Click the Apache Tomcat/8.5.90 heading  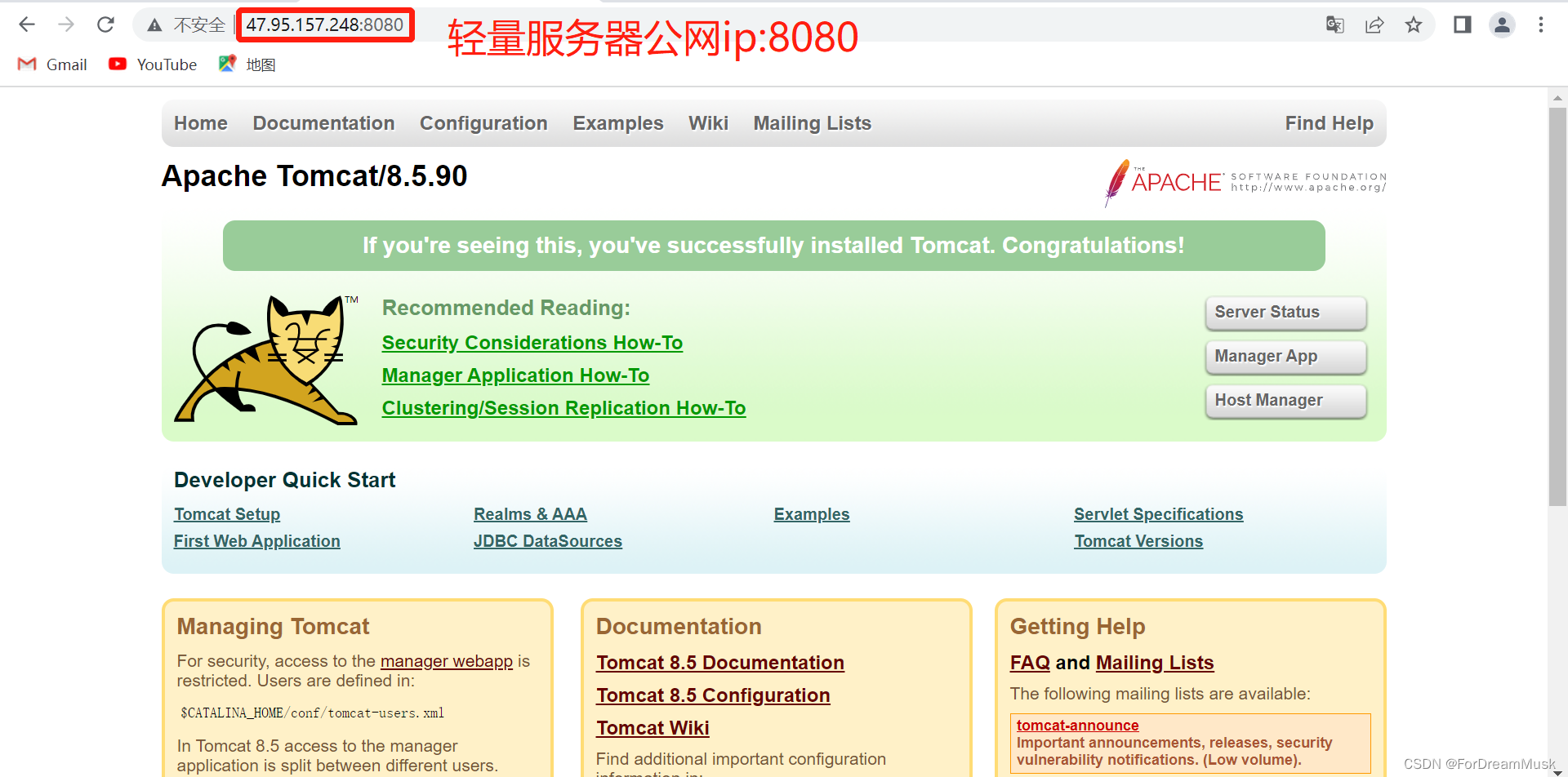tap(314, 176)
